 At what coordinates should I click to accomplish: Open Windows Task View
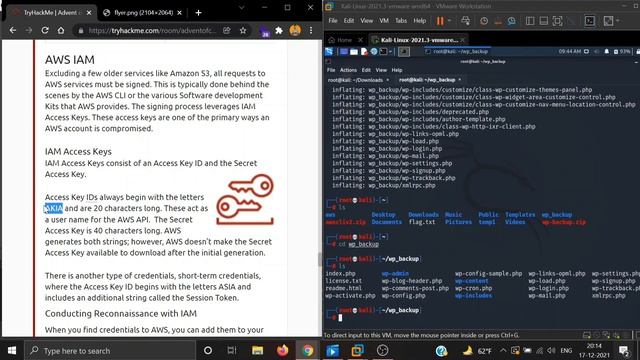(x=232, y=350)
